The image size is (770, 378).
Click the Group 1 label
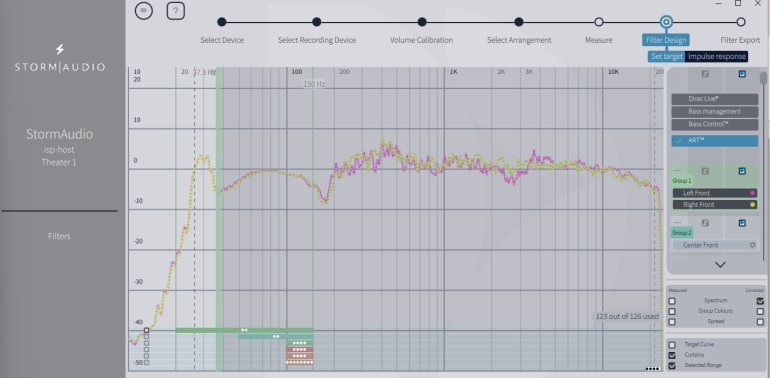pos(682,181)
